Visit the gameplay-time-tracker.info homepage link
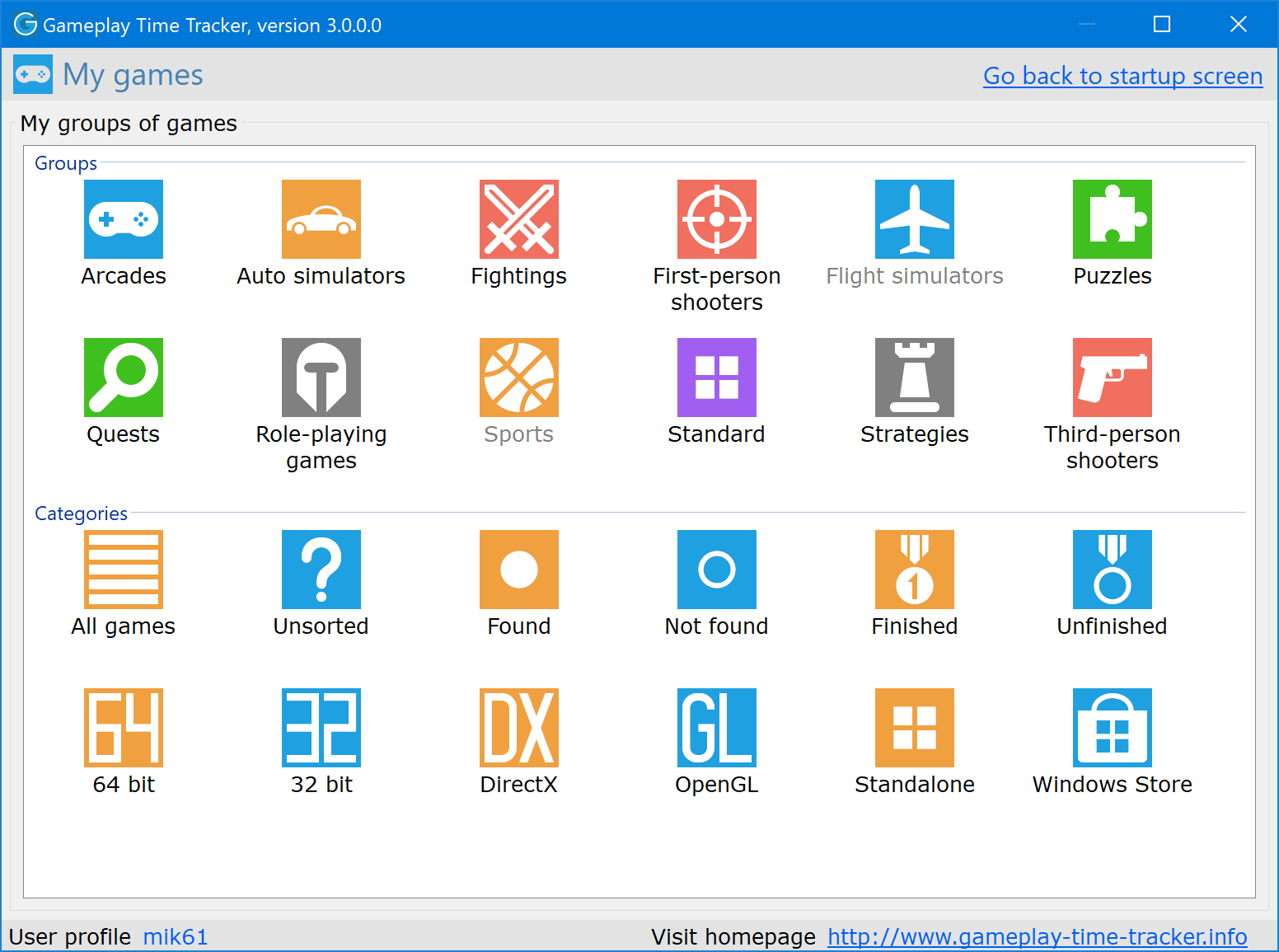The height and width of the screenshot is (952, 1279). pos(1038,937)
